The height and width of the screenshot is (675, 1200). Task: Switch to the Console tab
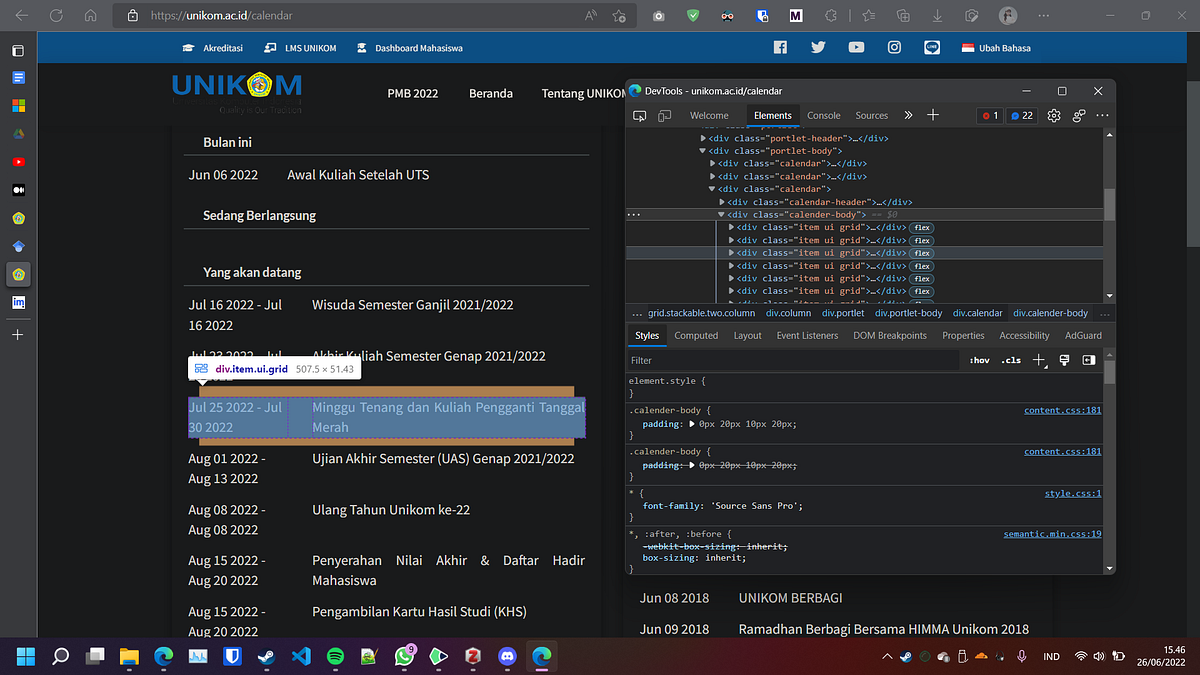click(823, 115)
